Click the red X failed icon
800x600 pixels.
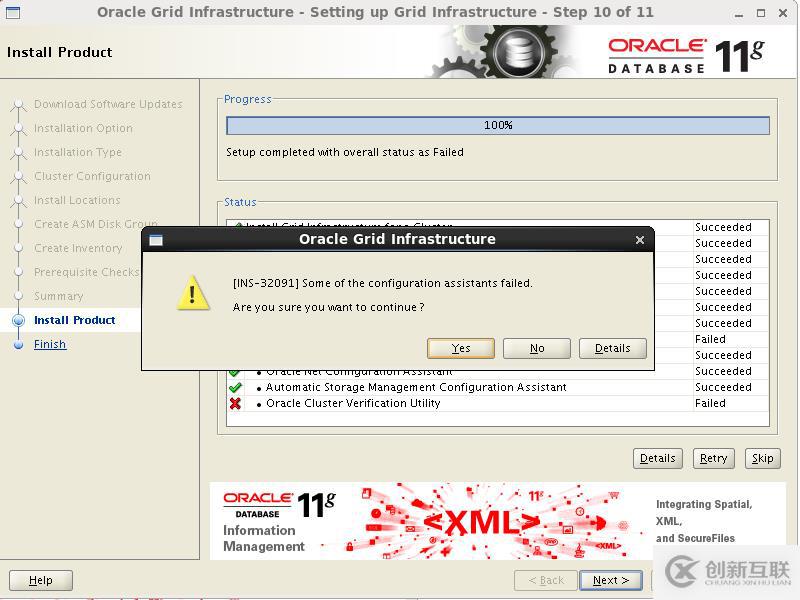click(235, 404)
